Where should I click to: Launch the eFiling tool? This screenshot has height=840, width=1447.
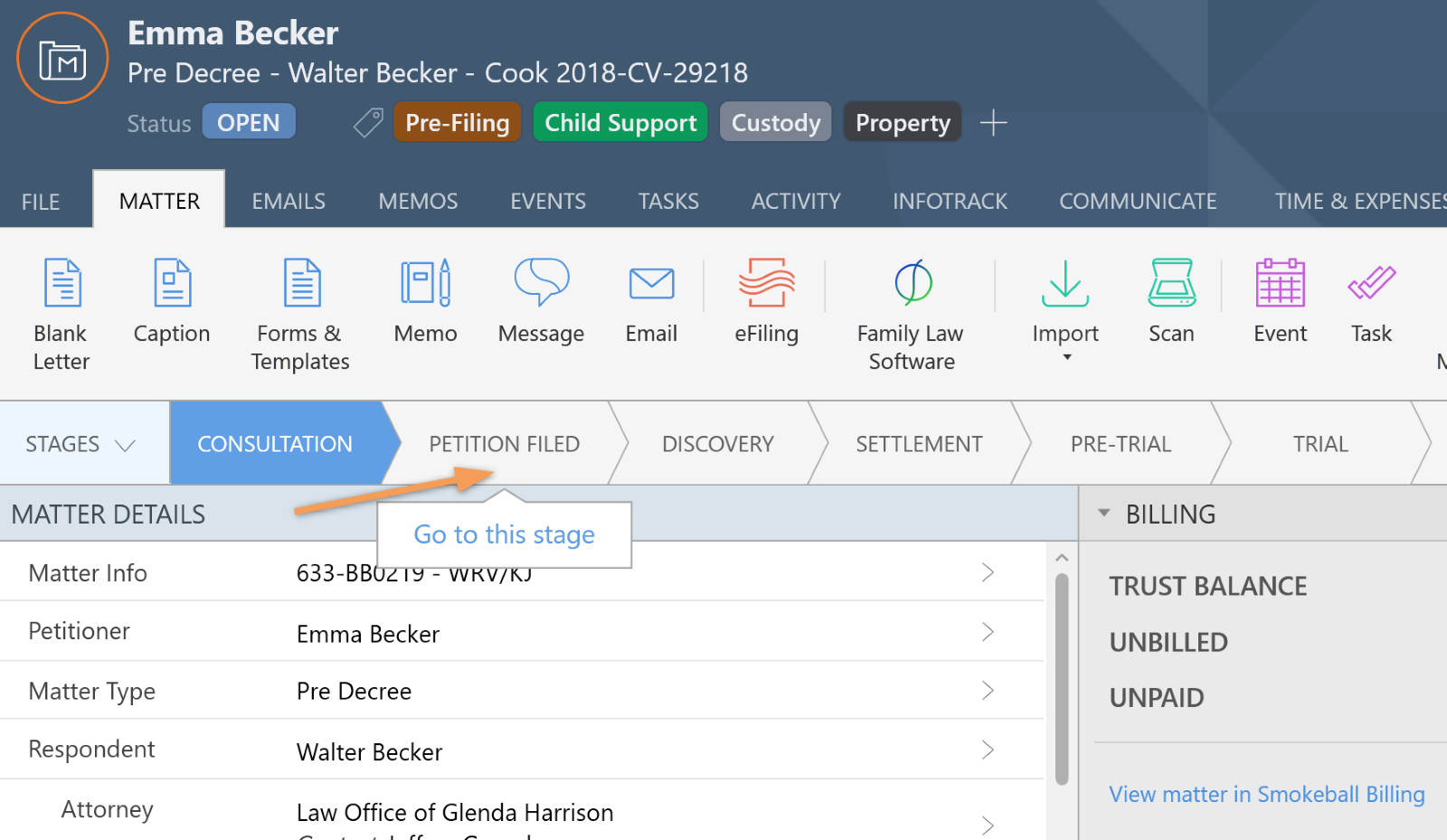point(766,301)
